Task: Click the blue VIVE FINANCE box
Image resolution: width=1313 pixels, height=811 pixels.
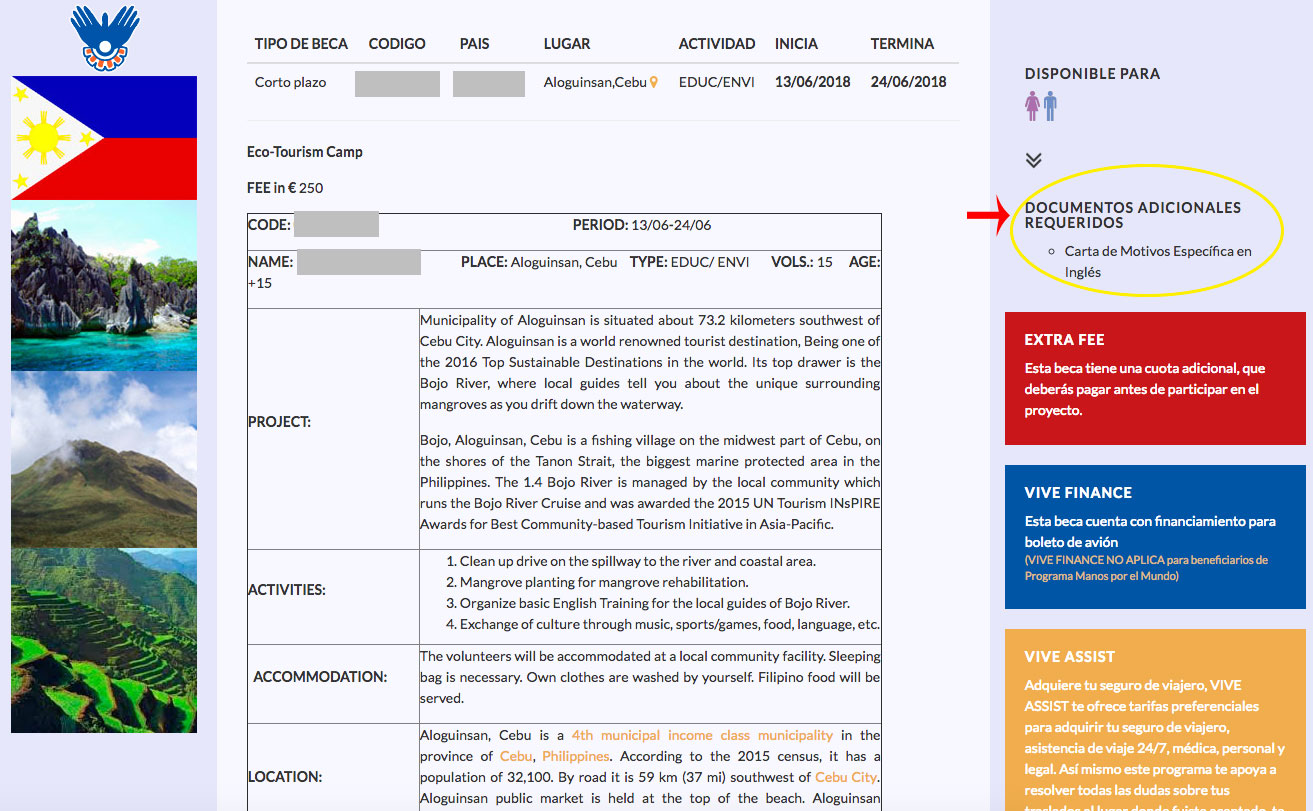Action: [x=1155, y=537]
